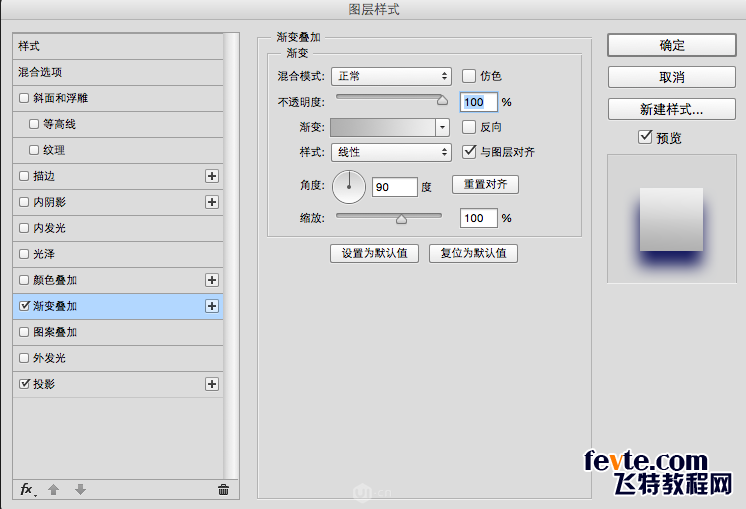The width and height of the screenshot is (746, 509).
Task: Open the fx effects menu icon
Action: [x=27, y=489]
